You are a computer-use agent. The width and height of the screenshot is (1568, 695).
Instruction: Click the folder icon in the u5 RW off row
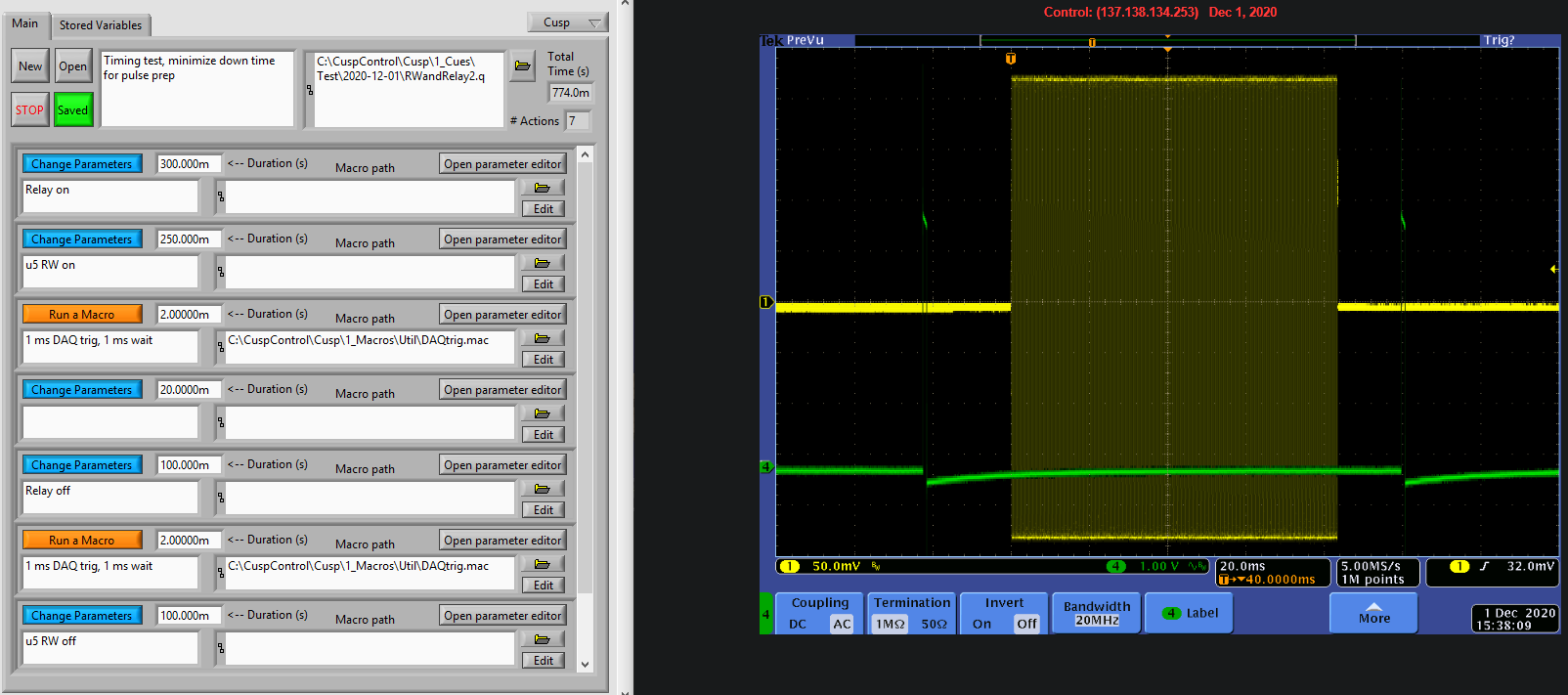(x=543, y=639)
